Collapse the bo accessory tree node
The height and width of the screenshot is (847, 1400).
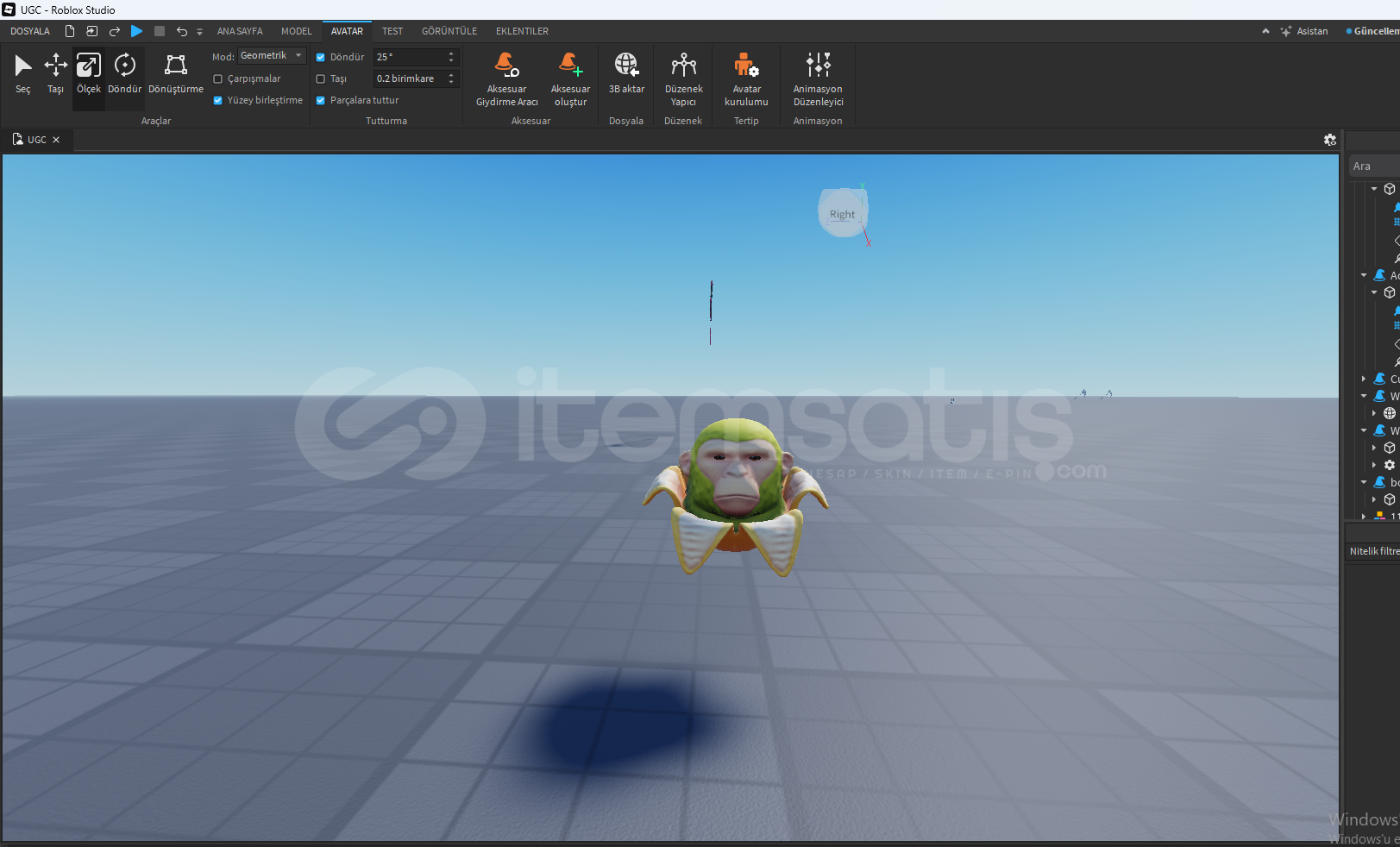(x=1364, y=482)
